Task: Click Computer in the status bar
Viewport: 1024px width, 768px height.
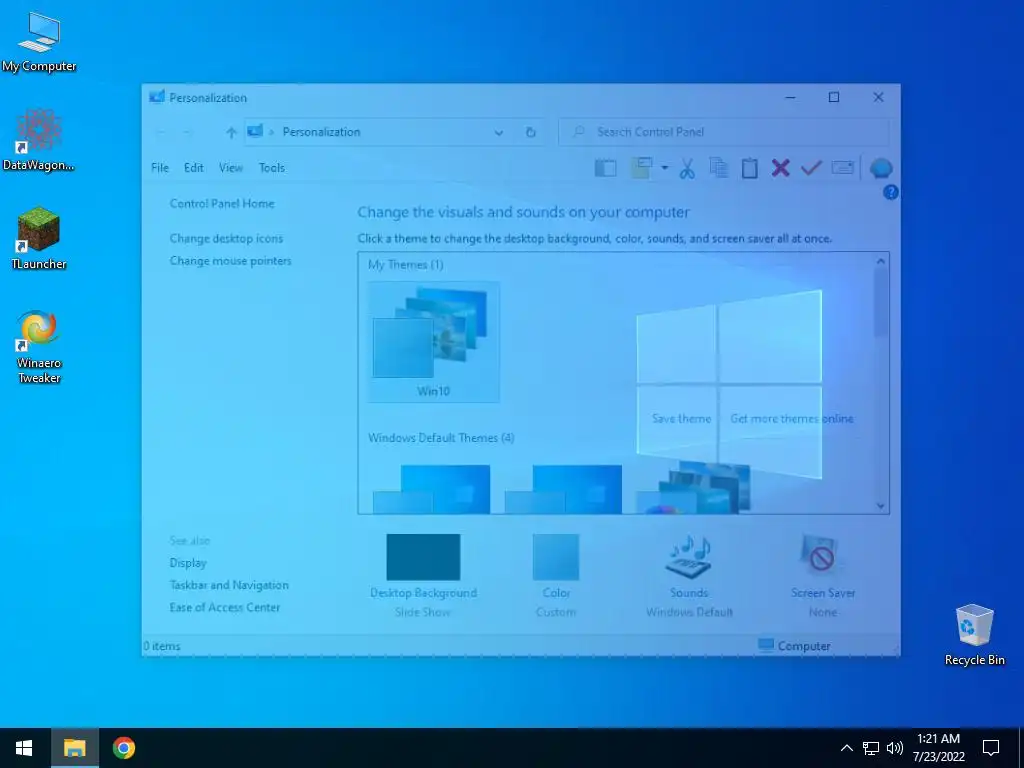Action: 794,646
